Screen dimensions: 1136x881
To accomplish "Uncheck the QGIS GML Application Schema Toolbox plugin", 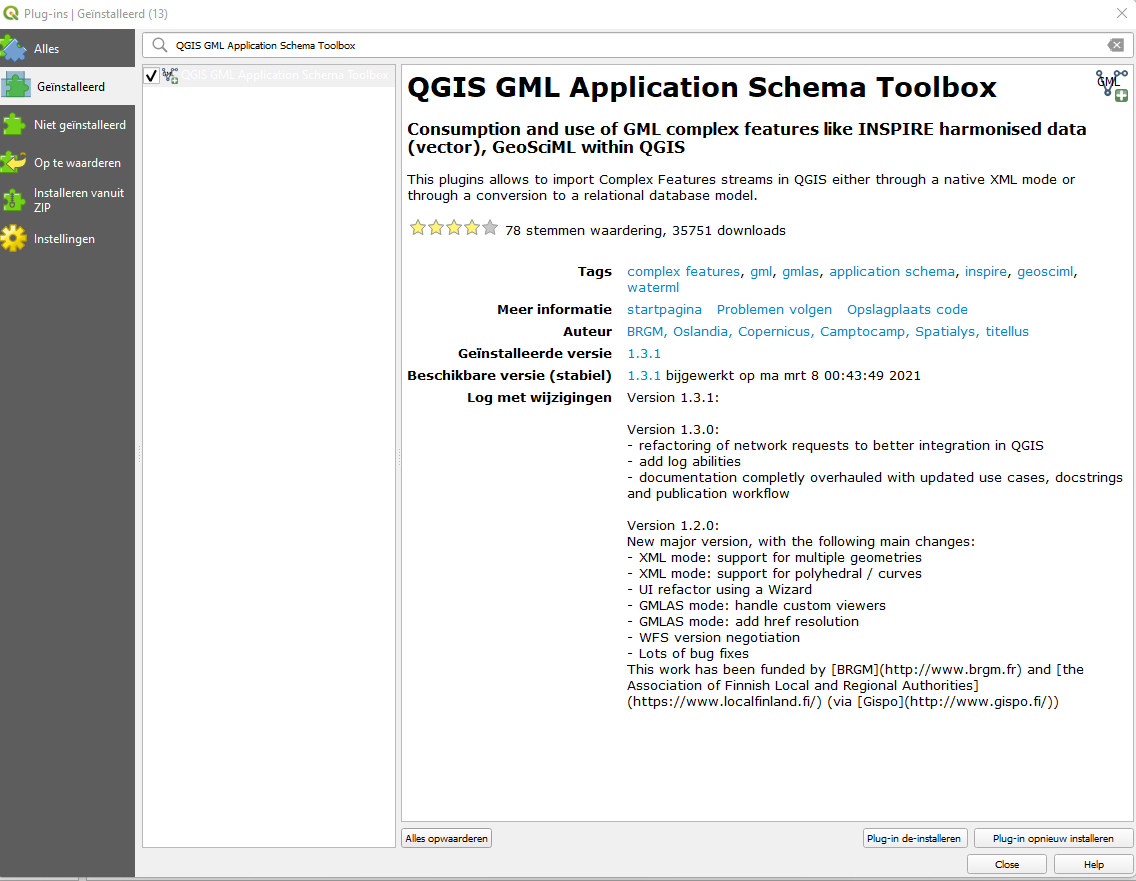I will coord(152,76).
